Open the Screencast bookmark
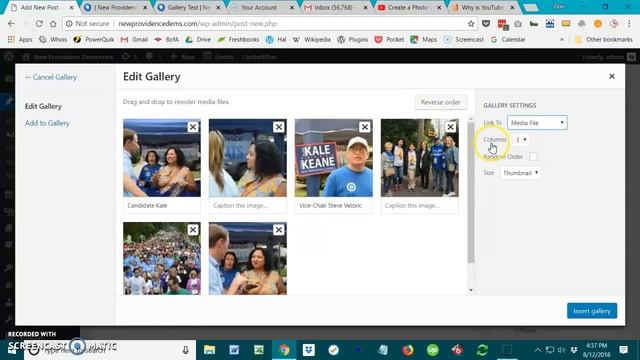The height and width of the screenshot is (360, 640). [463, 40]
